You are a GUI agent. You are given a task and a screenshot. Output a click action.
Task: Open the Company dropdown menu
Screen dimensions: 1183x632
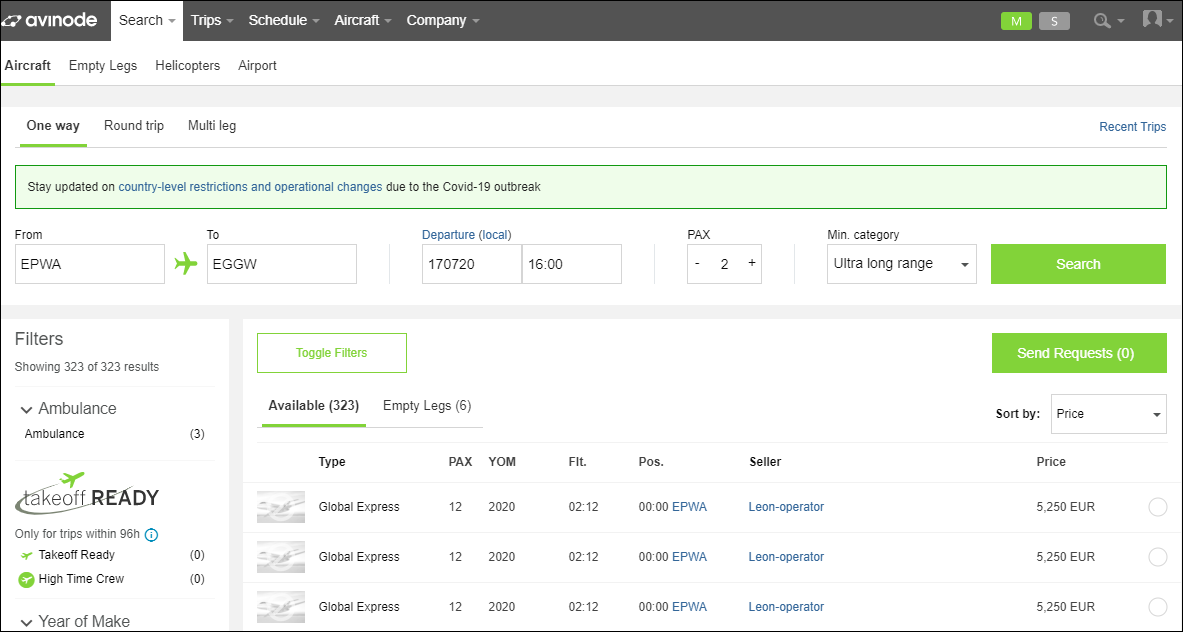[x=443, y=20]
